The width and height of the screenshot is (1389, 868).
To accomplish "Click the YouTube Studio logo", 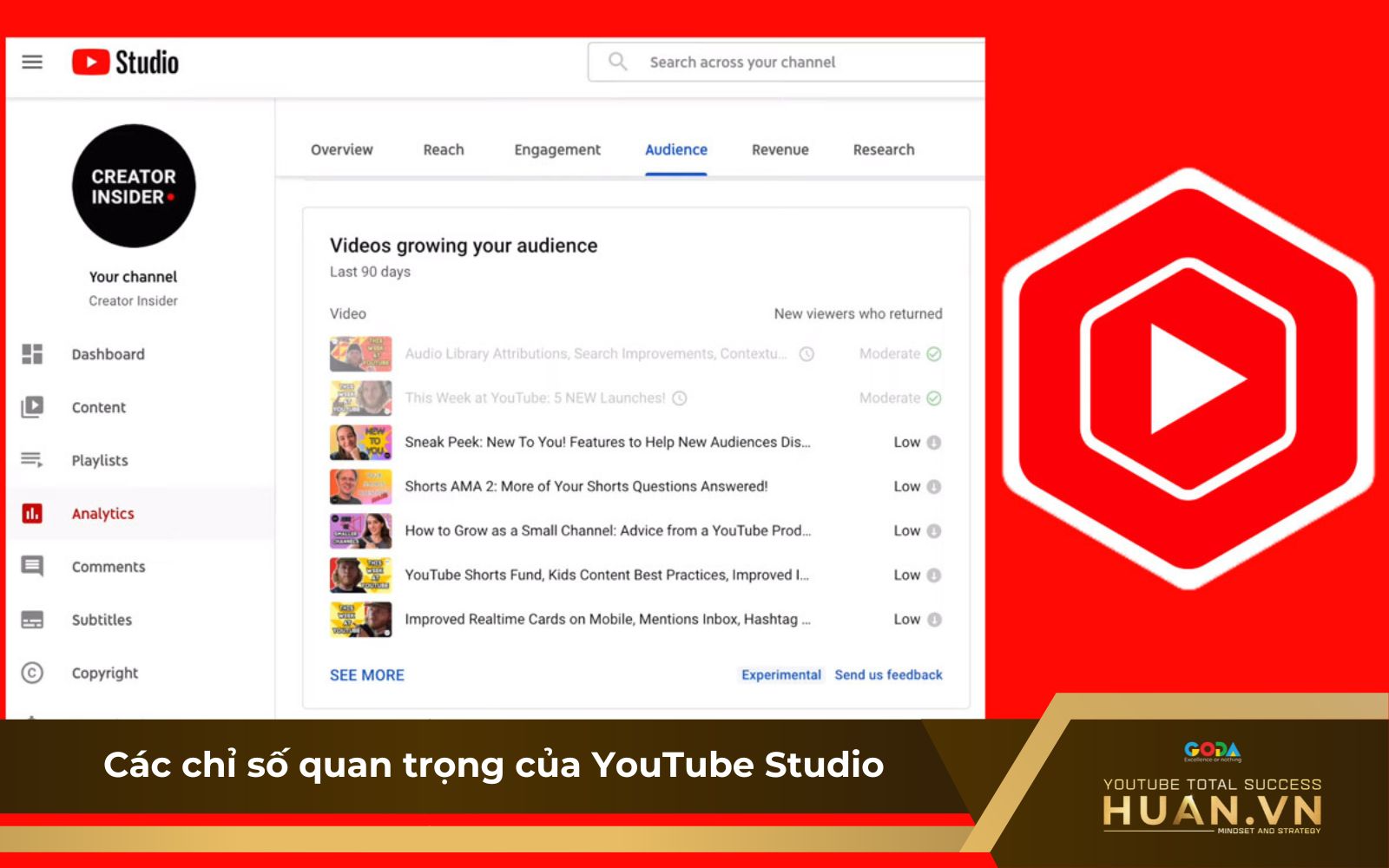I will point(125,62).
